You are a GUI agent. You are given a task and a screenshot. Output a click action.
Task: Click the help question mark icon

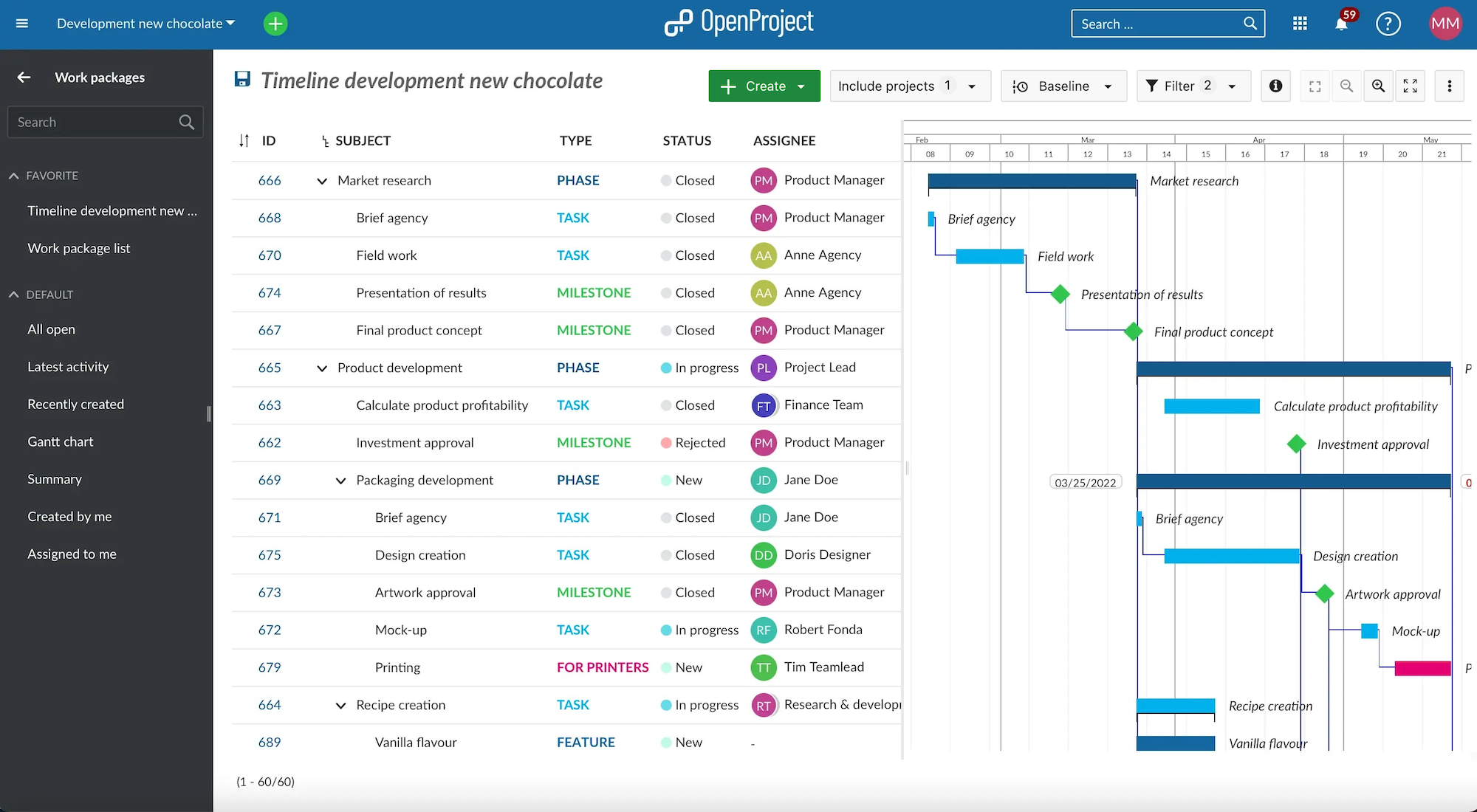coord(1389,24)
